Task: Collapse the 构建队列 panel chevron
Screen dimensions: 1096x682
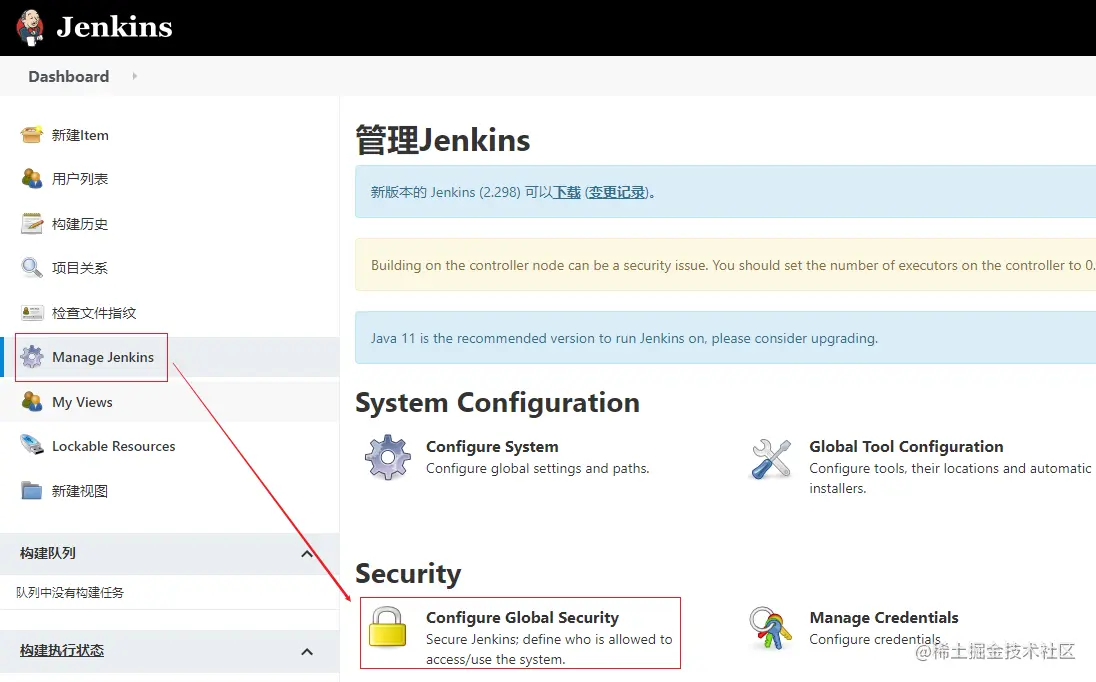Action: coord(307,554)
